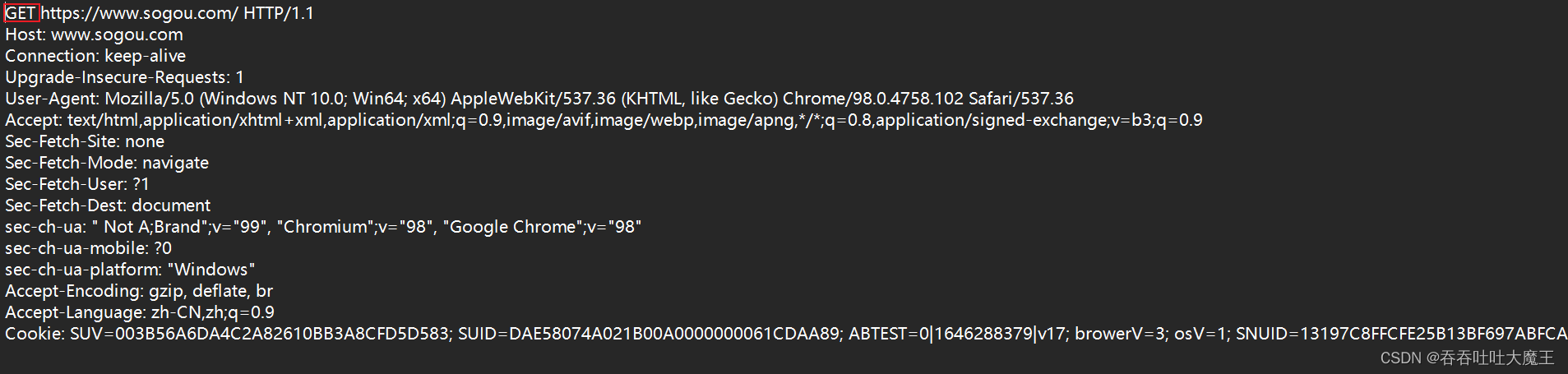Click the Accept-Encoding: gzip header line
Screen dimensions: 1568x374
tap(139, 291)
